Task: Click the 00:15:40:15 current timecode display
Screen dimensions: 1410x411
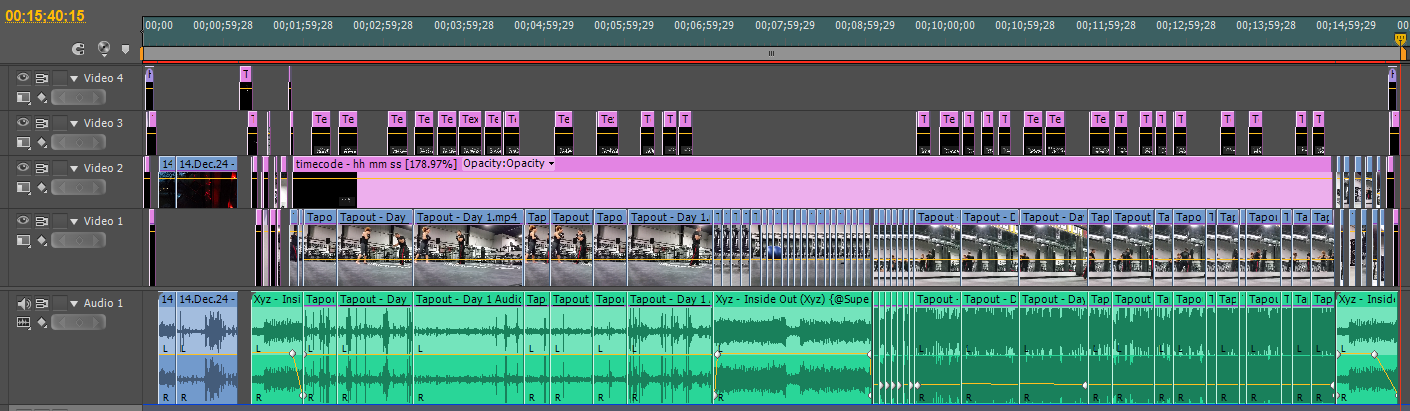Action: pos(45,15)
